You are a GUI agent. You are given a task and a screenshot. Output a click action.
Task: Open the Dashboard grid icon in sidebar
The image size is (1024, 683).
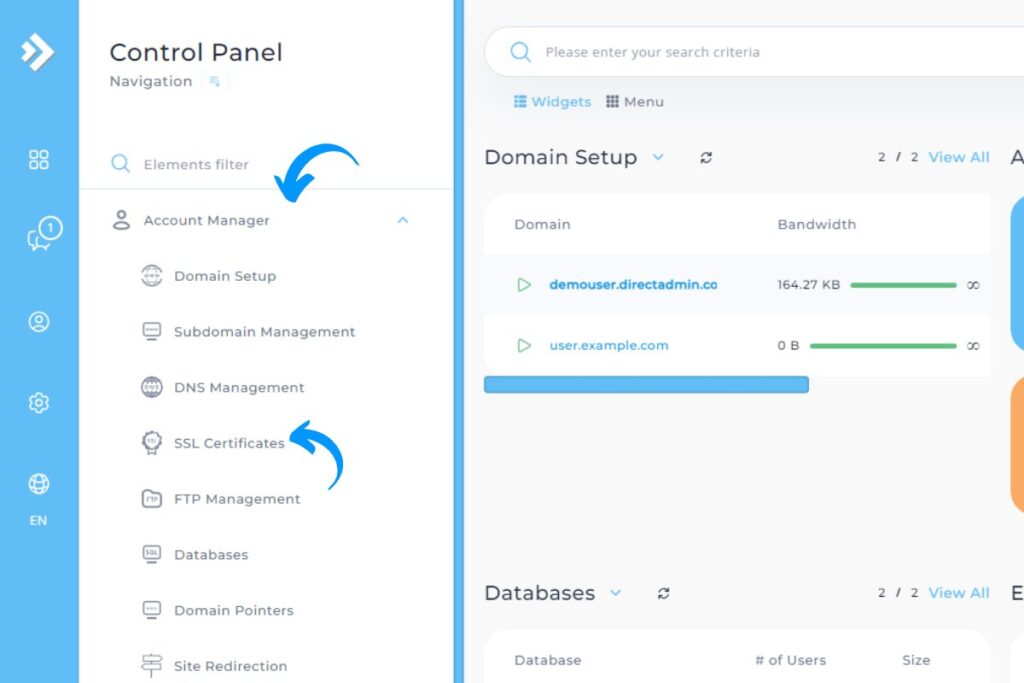pos(38,158)
